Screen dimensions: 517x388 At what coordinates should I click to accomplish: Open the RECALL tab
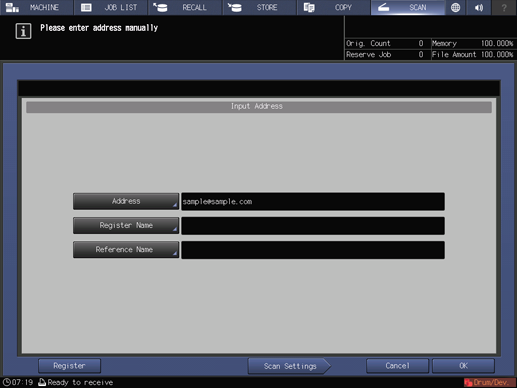185,7
